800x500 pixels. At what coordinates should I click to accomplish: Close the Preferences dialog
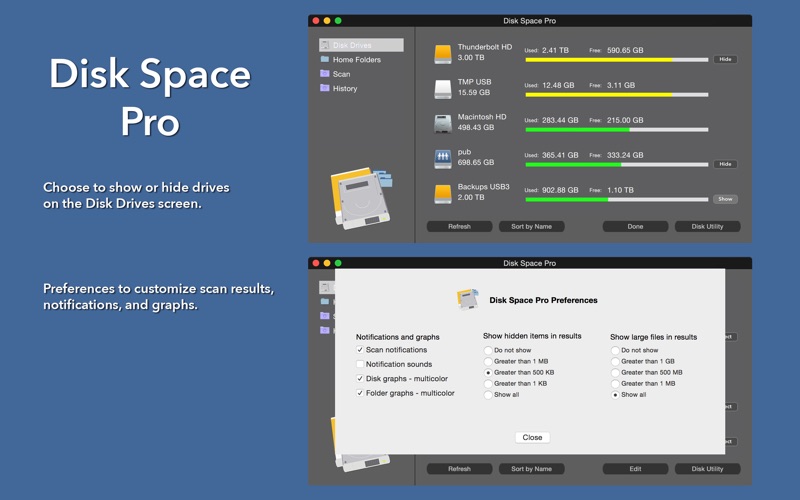[532, 437]
